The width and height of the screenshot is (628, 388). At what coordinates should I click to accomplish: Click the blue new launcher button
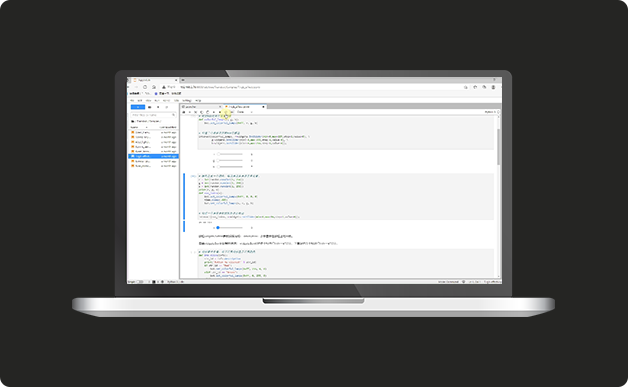138,107
